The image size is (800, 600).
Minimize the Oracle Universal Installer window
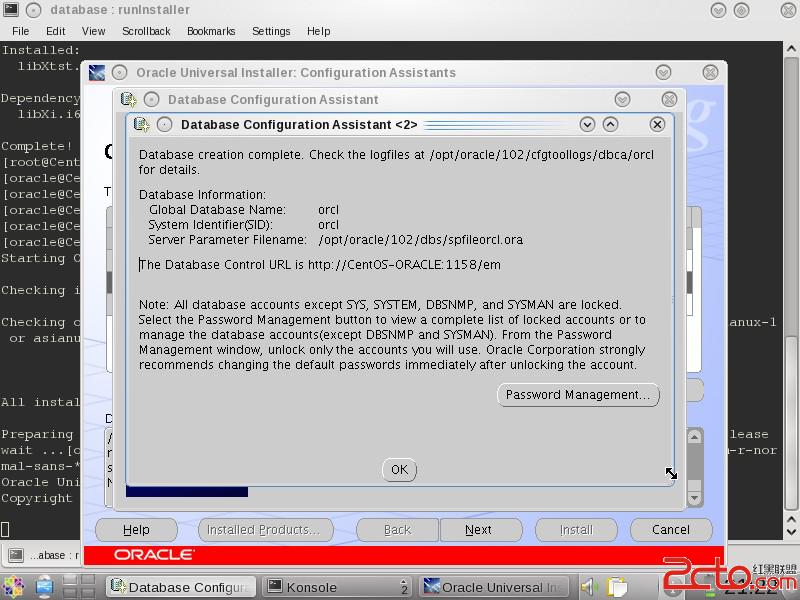663,72
